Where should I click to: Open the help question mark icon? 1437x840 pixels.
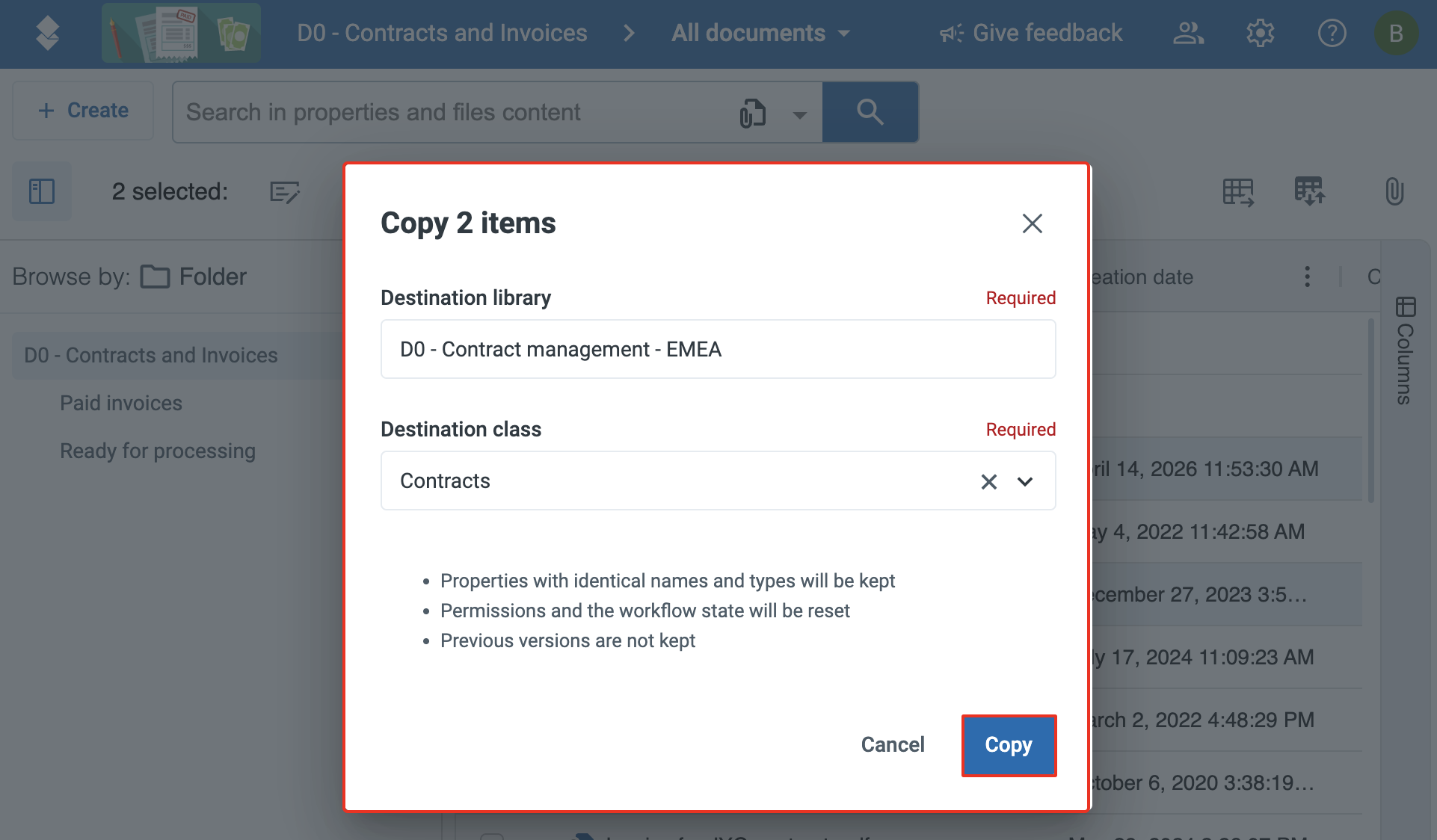click(x=1332, y=33)
